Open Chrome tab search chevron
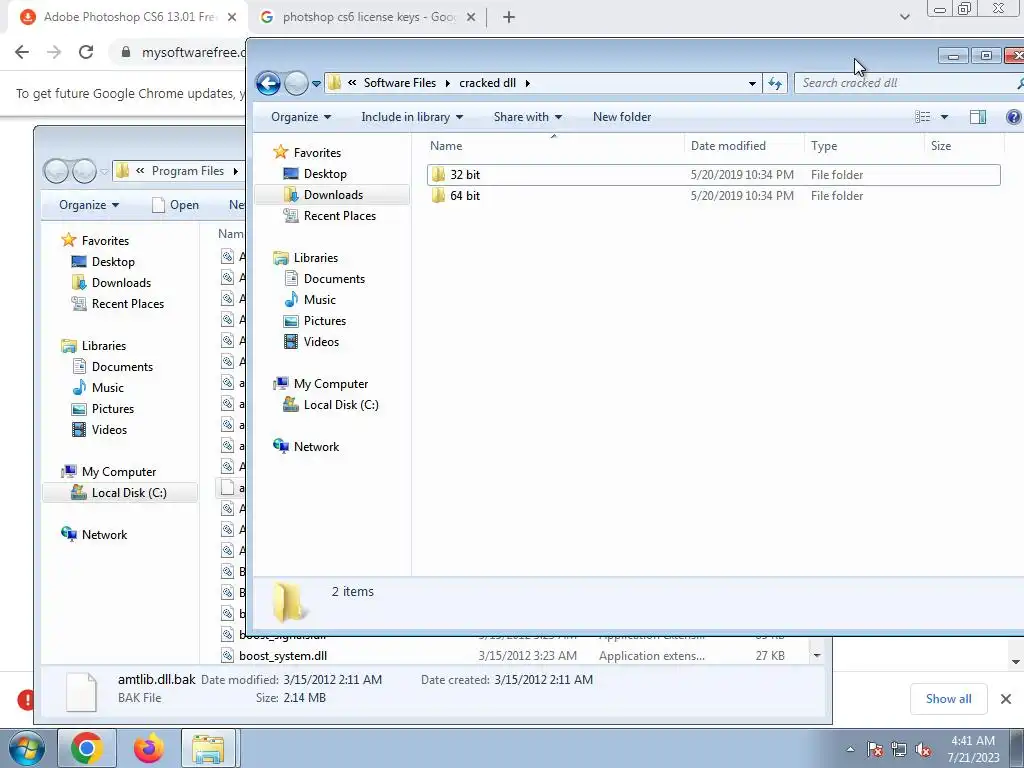The height and width of the screenshot is (768, 1024). (904, 18)
